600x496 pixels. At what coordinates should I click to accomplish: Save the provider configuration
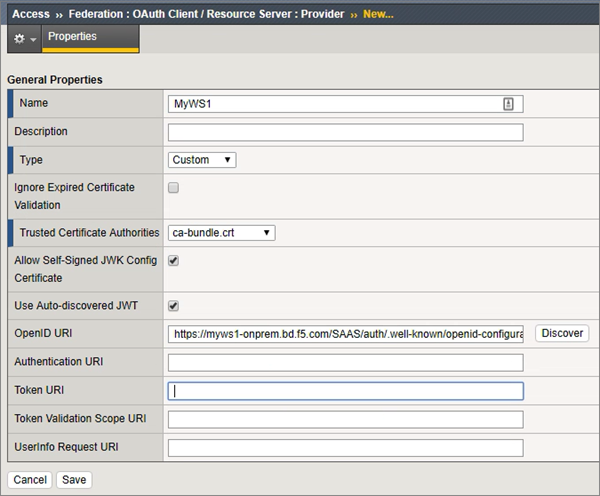click(74, 480)
